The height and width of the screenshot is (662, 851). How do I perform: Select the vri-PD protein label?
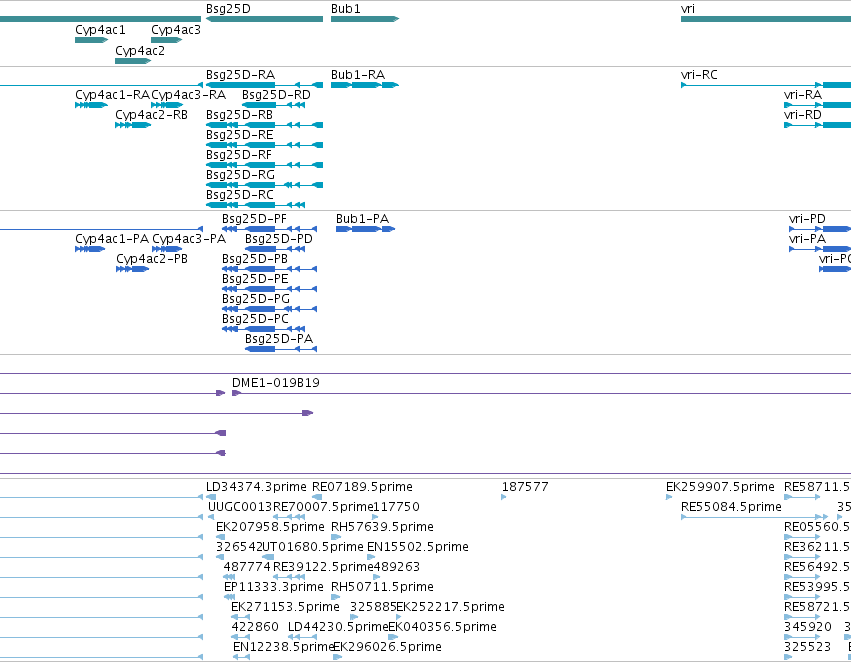tap(807, 219)
